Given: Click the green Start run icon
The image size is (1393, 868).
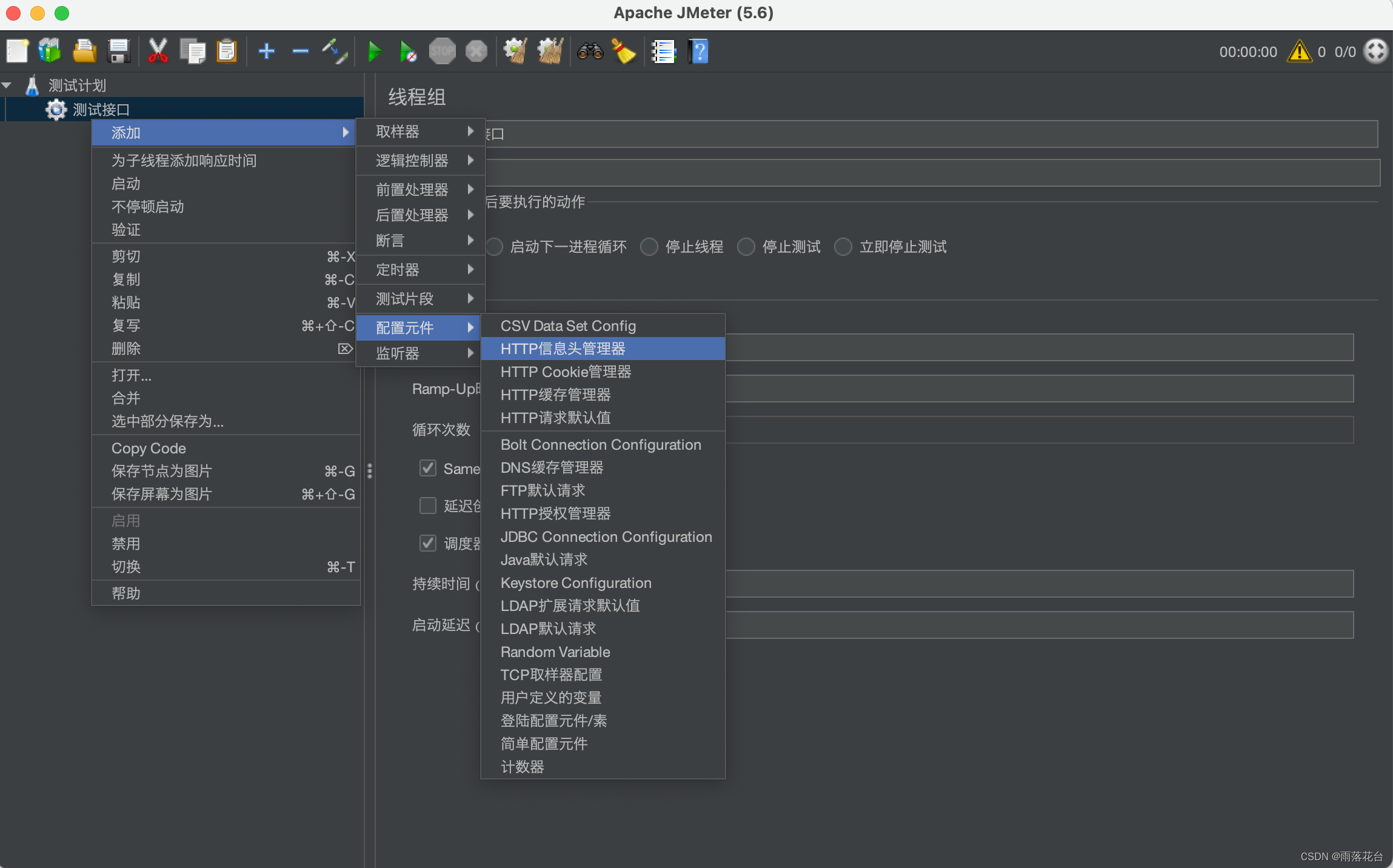Looking at the screenshot, I should click(x=375, y=52).
